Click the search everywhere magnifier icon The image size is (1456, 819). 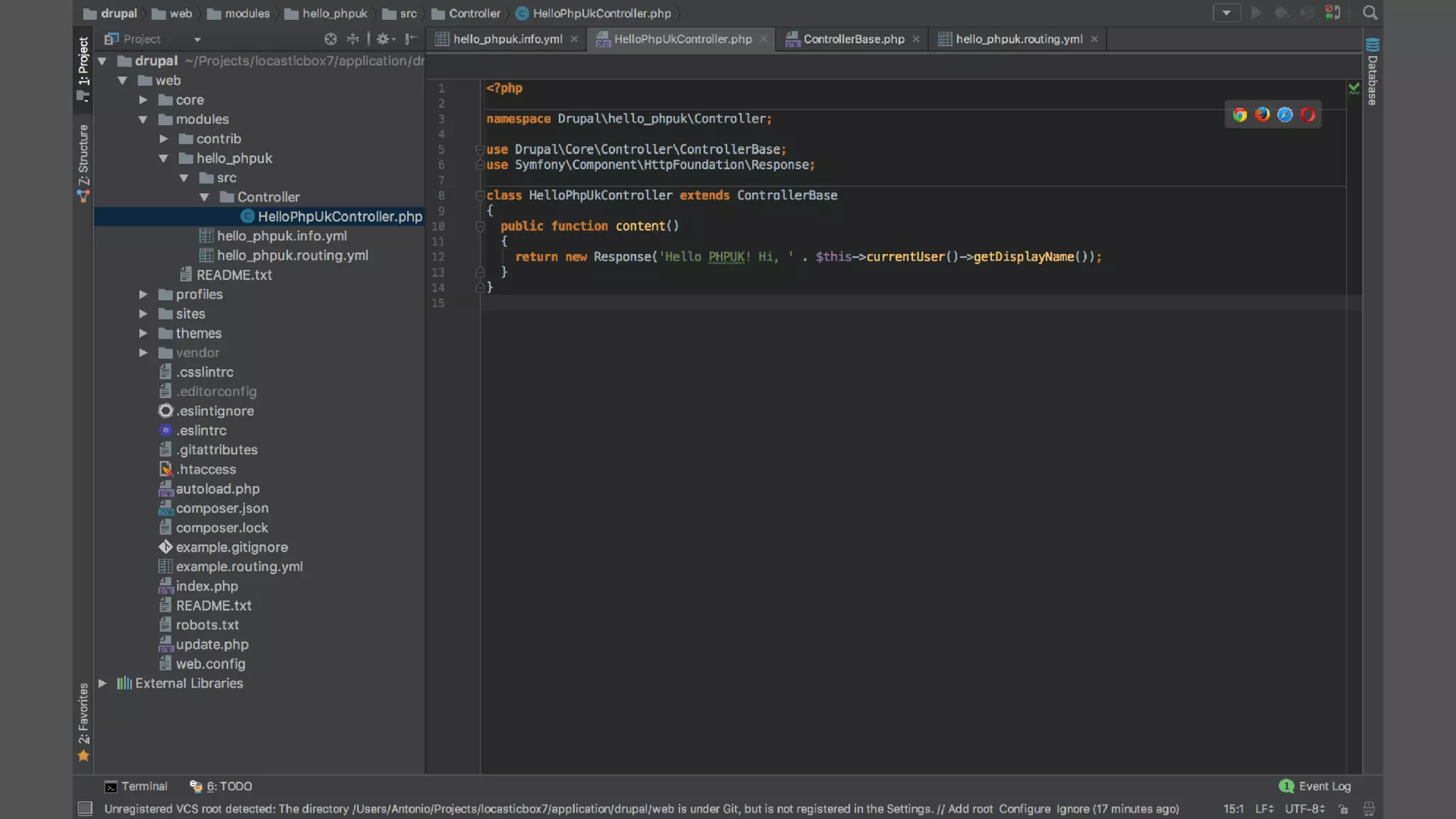[x=1370, y=13]
